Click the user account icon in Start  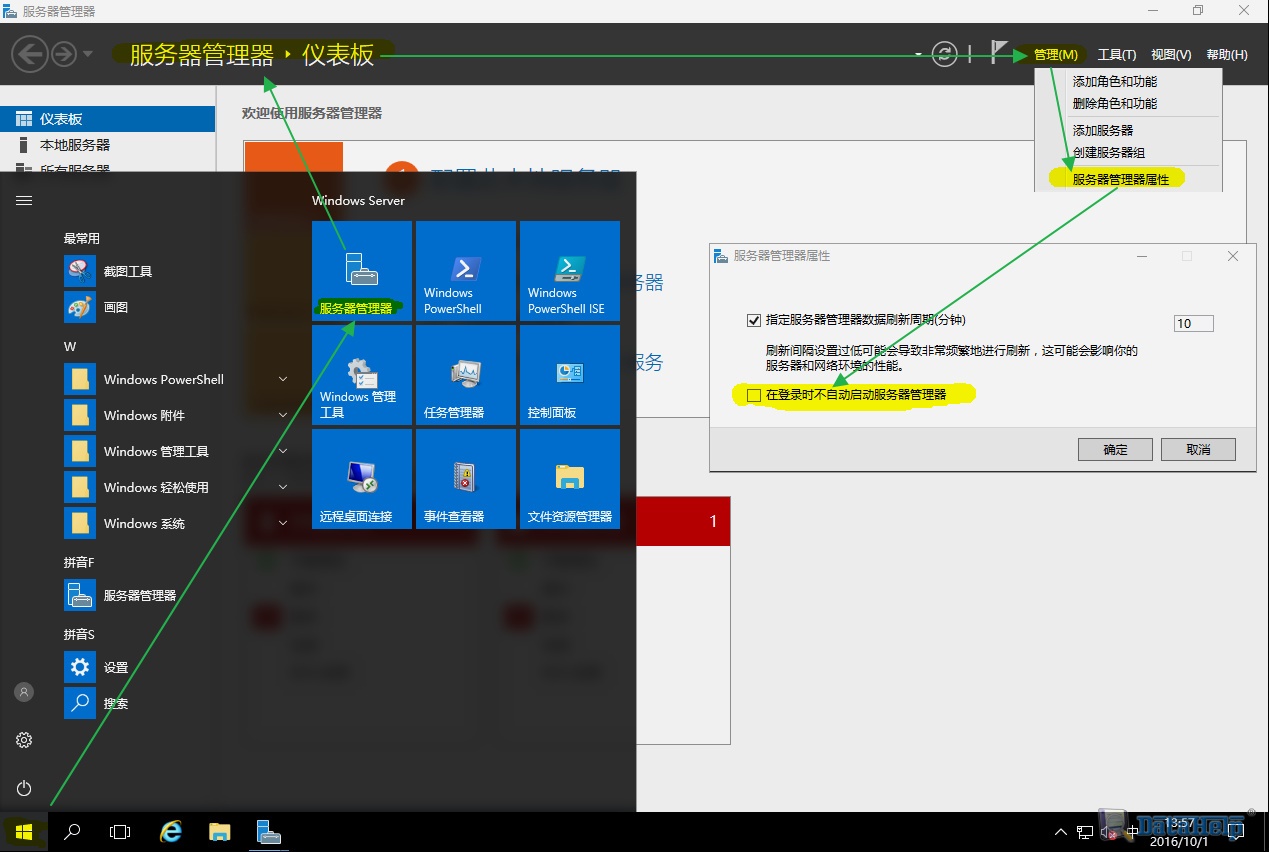[24, 692]
